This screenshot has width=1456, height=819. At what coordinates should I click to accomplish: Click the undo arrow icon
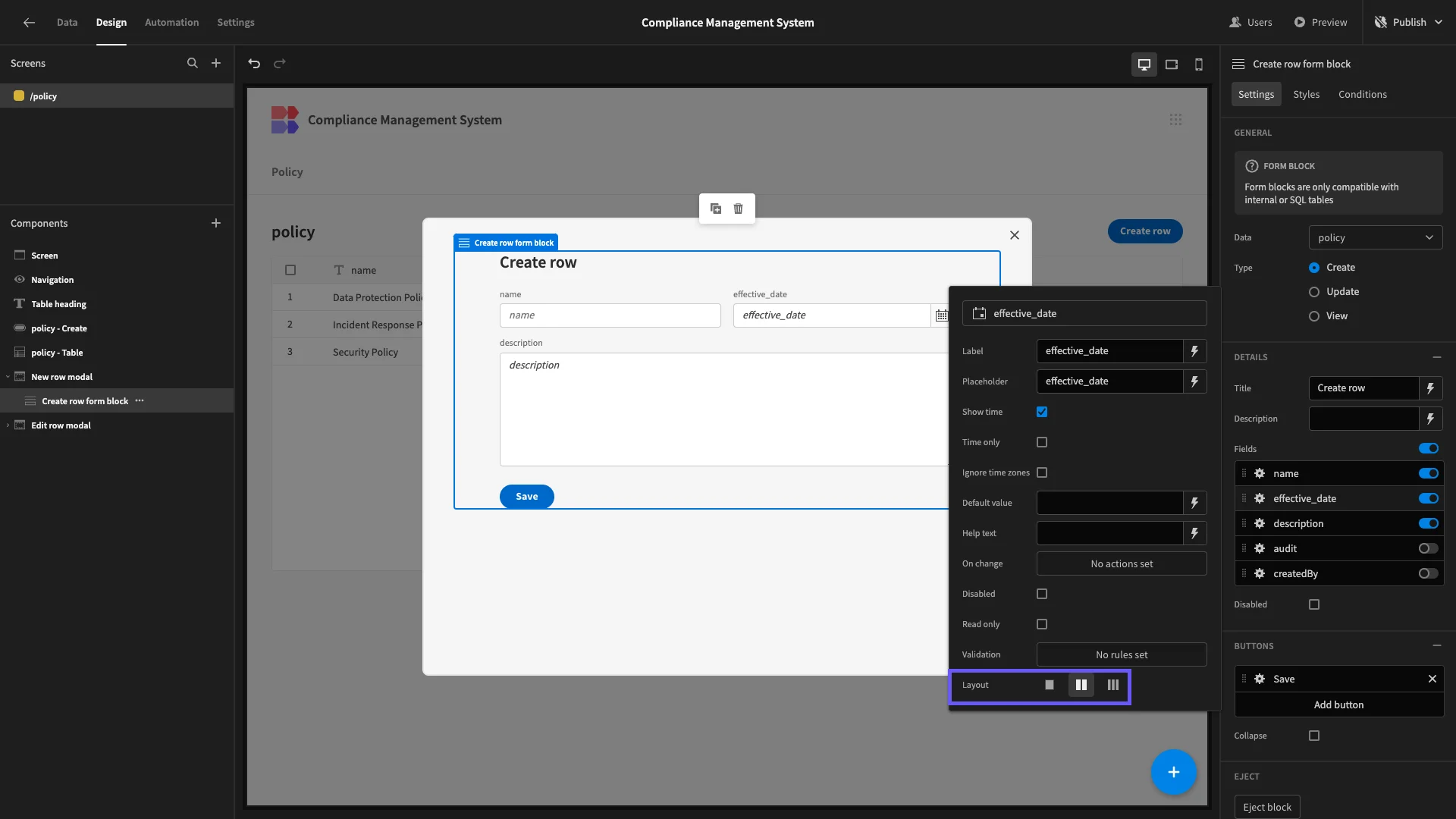point(254,64)
